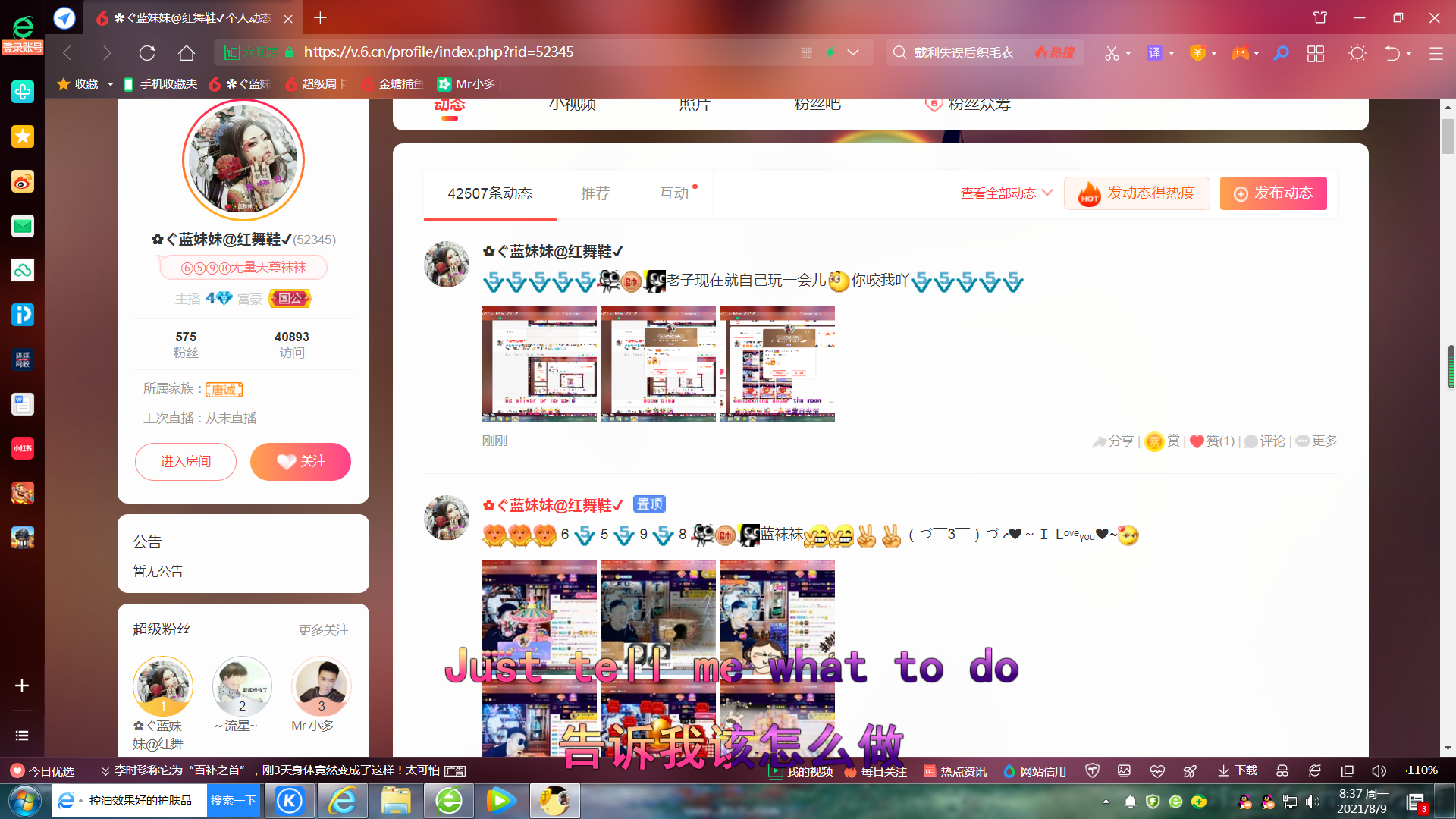1456x819 pixels.
Task: Click the 110% zoom level indicator
Action: pyautogui.click(x=1422, y=771)
